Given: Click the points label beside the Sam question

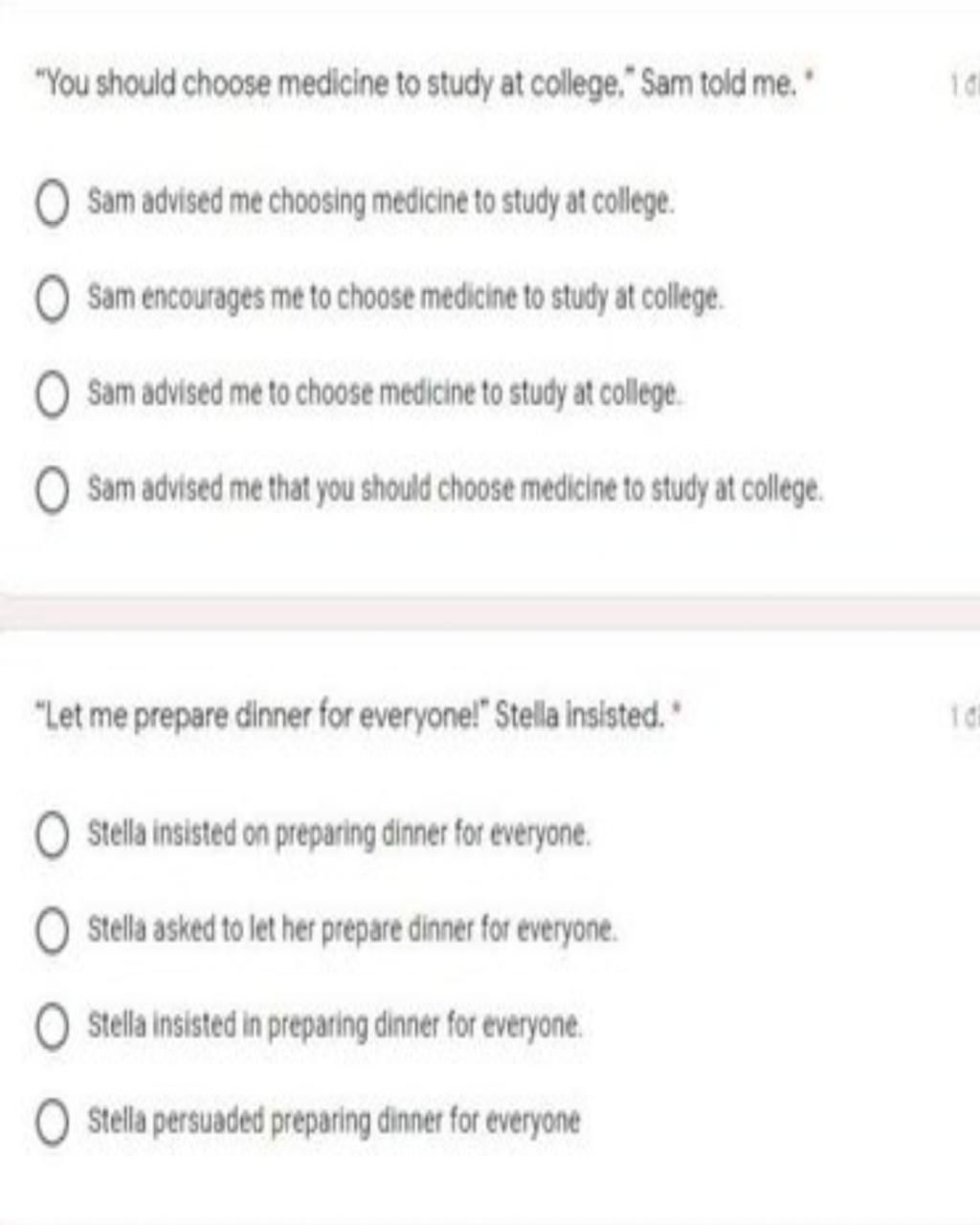Looking at the screenshot, I should click(x=965, y=86).
